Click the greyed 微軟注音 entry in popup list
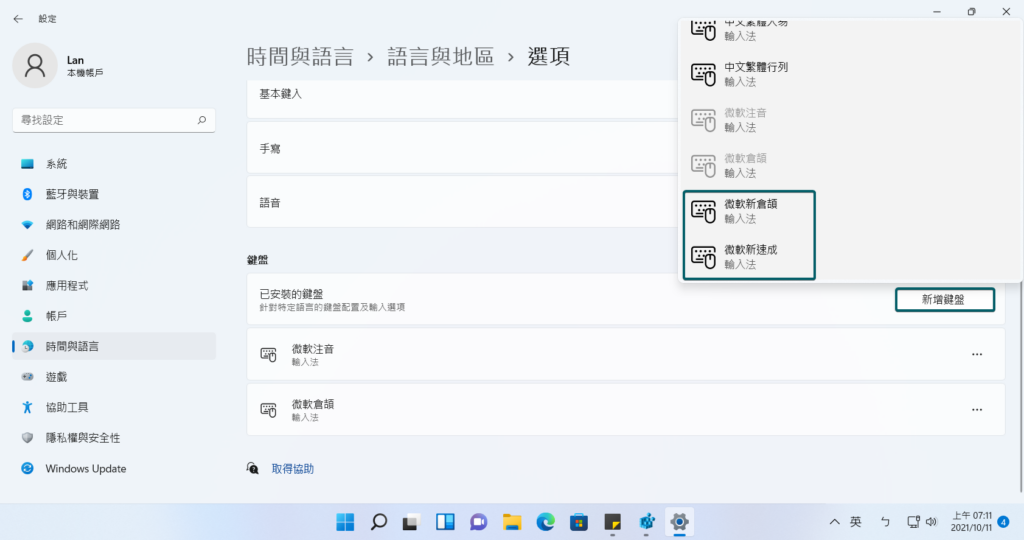The width and height of the screenshot is (1024, 540). click(850, 119)
